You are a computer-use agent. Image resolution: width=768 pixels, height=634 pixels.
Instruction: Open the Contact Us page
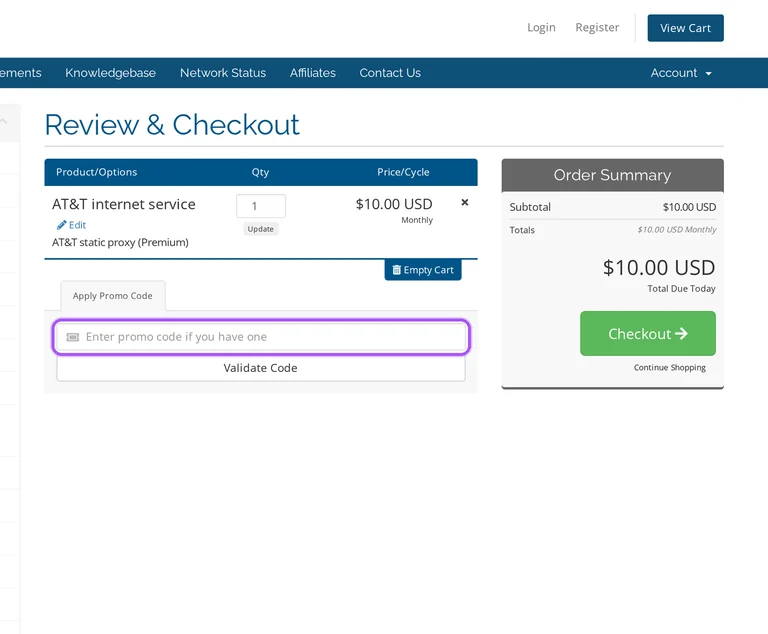[390, 73]
